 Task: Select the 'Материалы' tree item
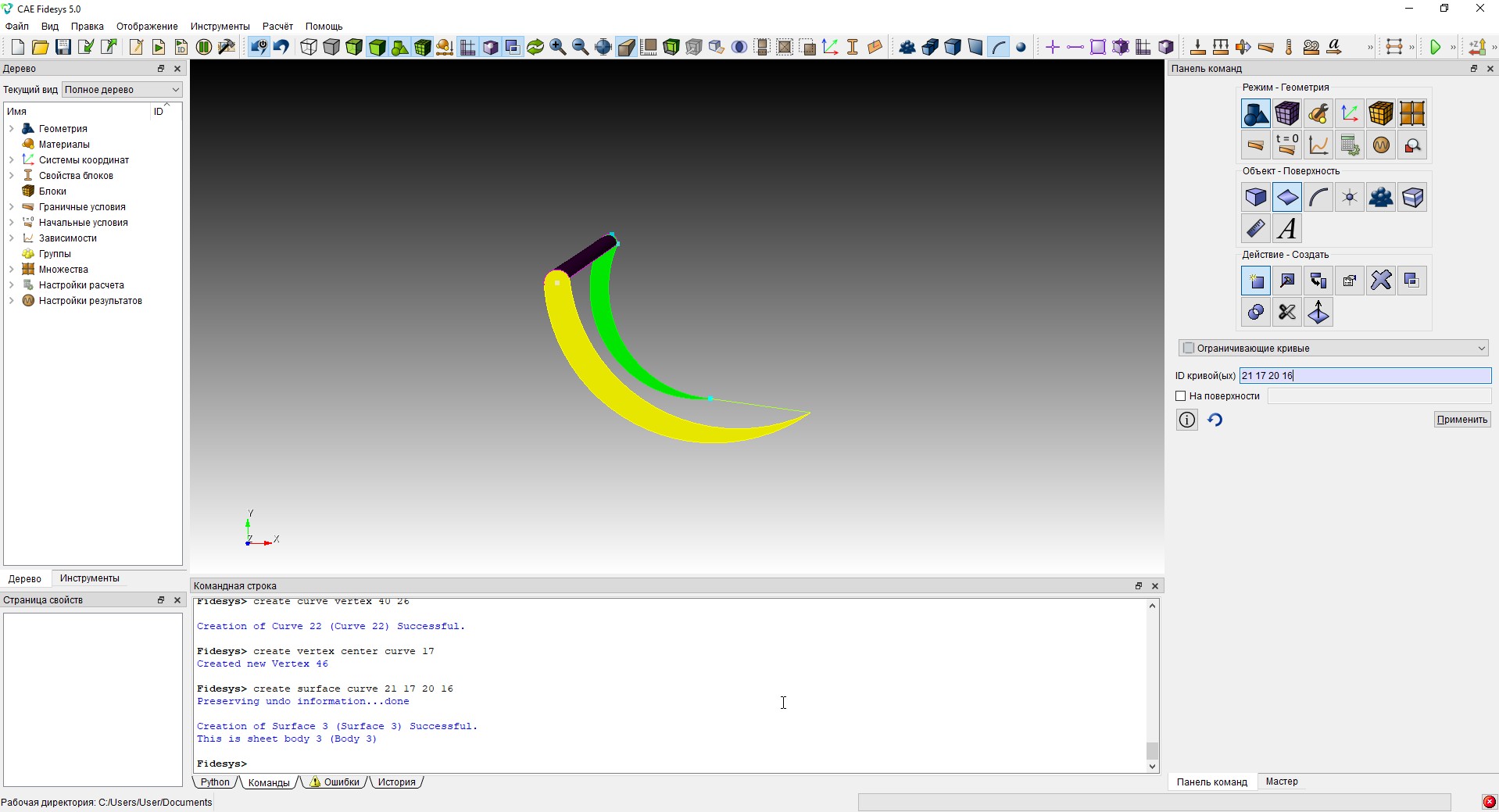point(64,144)
